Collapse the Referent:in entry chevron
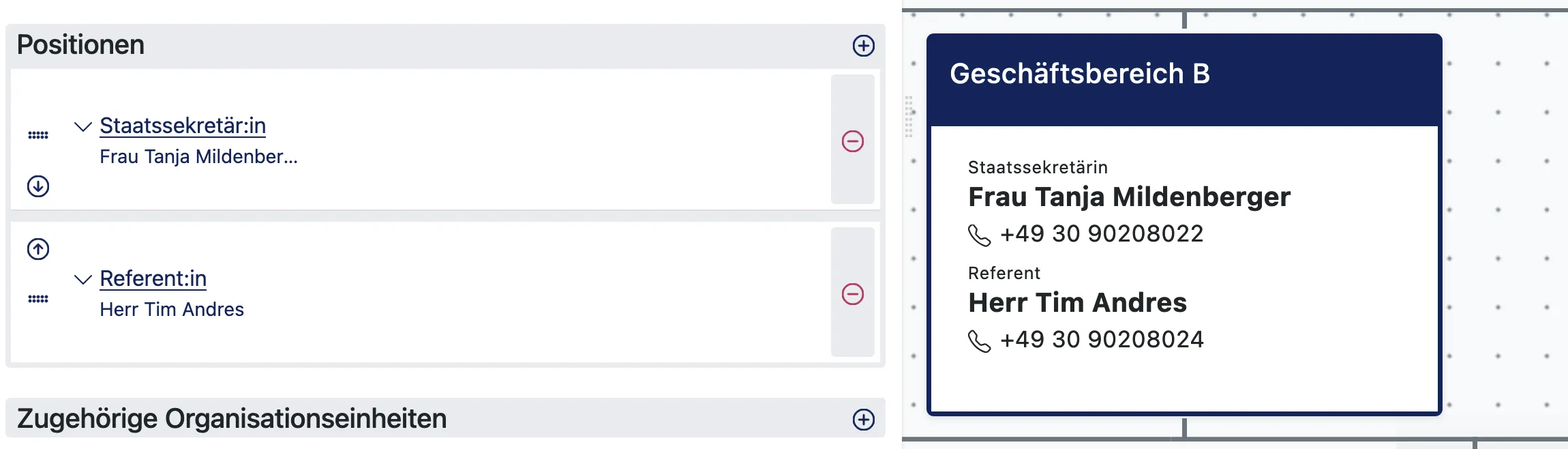 coord(82,280)
